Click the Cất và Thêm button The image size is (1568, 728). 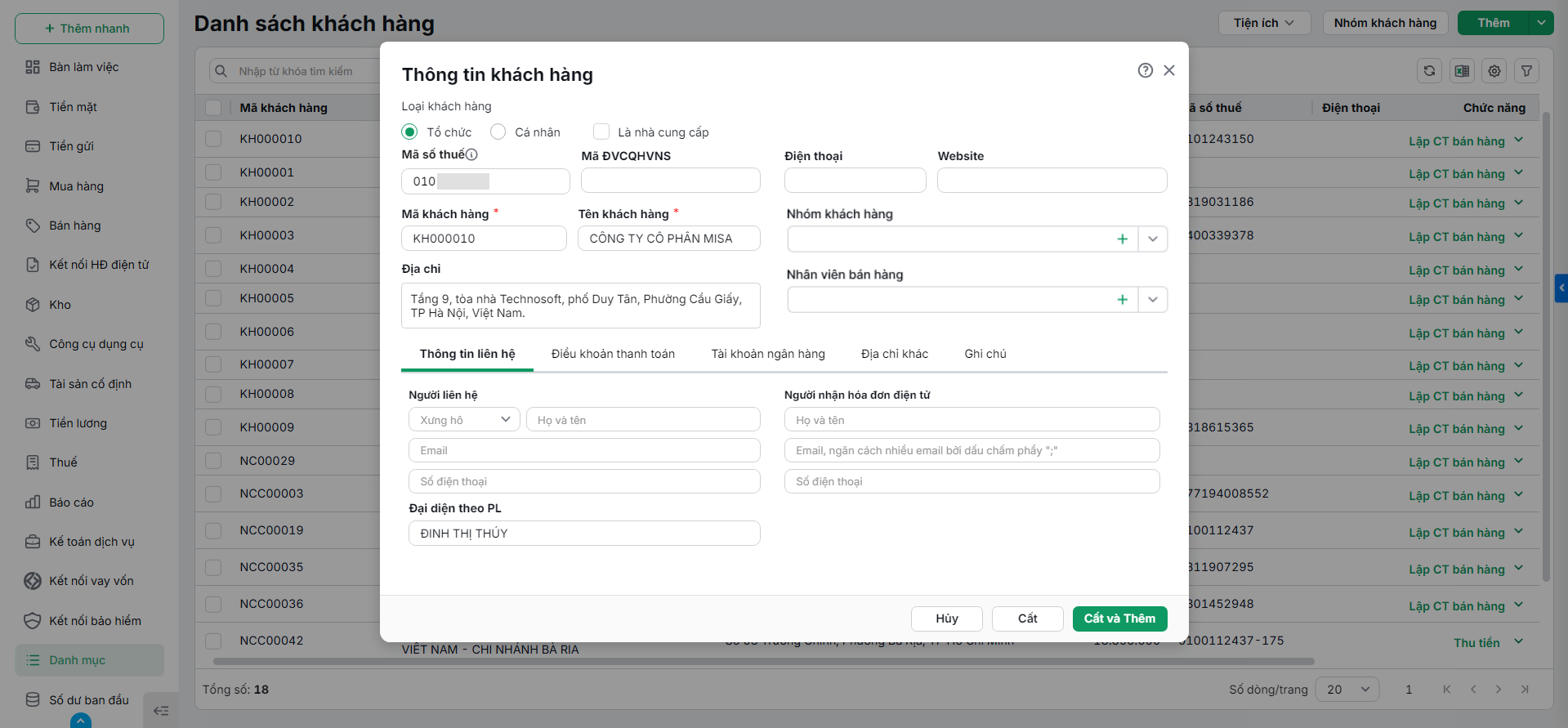pos(1119,619)
